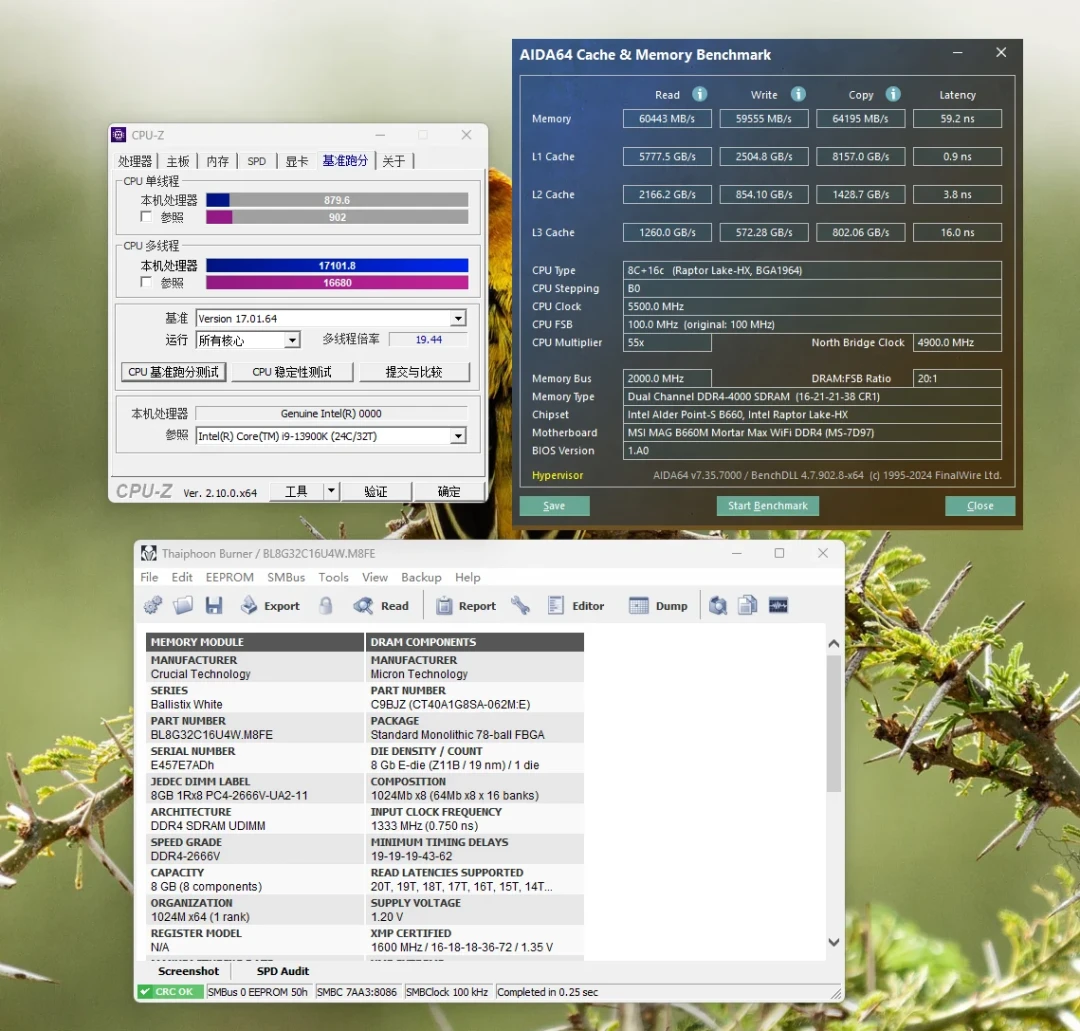Image resolution: width=1080 pixels, height=1031 pixels.
Task: Click the magnifier chip icon after Dump
Action: 718,605
